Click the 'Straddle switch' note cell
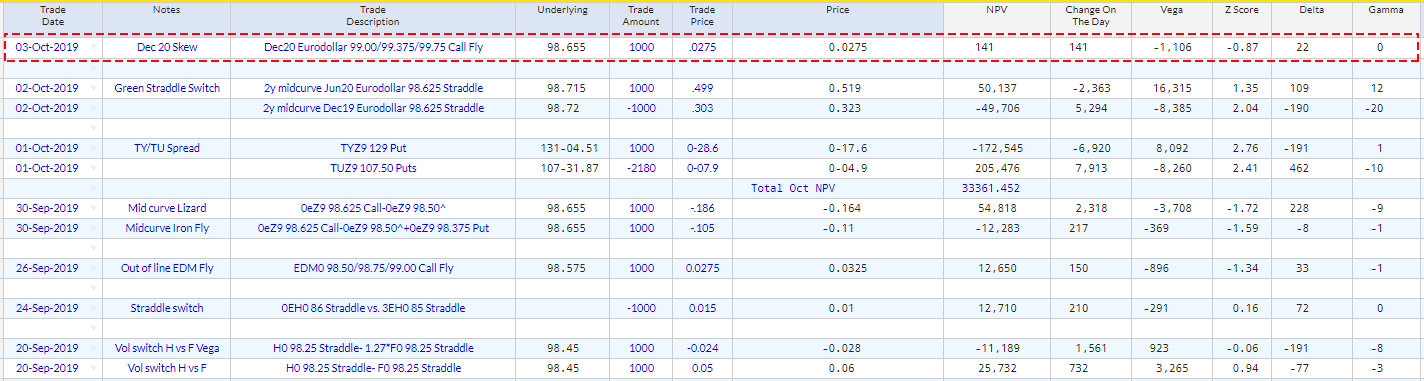 tap(167, 308)
